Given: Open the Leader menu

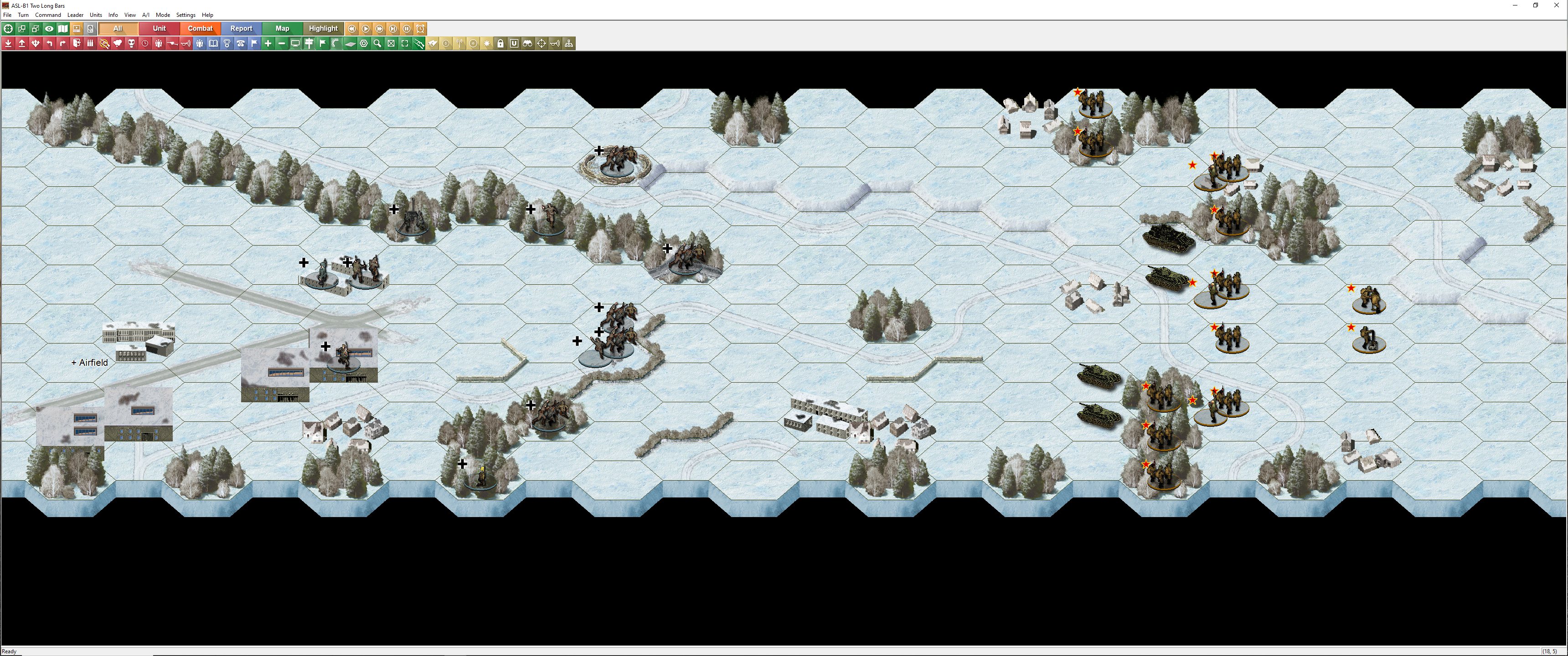Looking at the screenshot, I should click(x=76, y=15).
